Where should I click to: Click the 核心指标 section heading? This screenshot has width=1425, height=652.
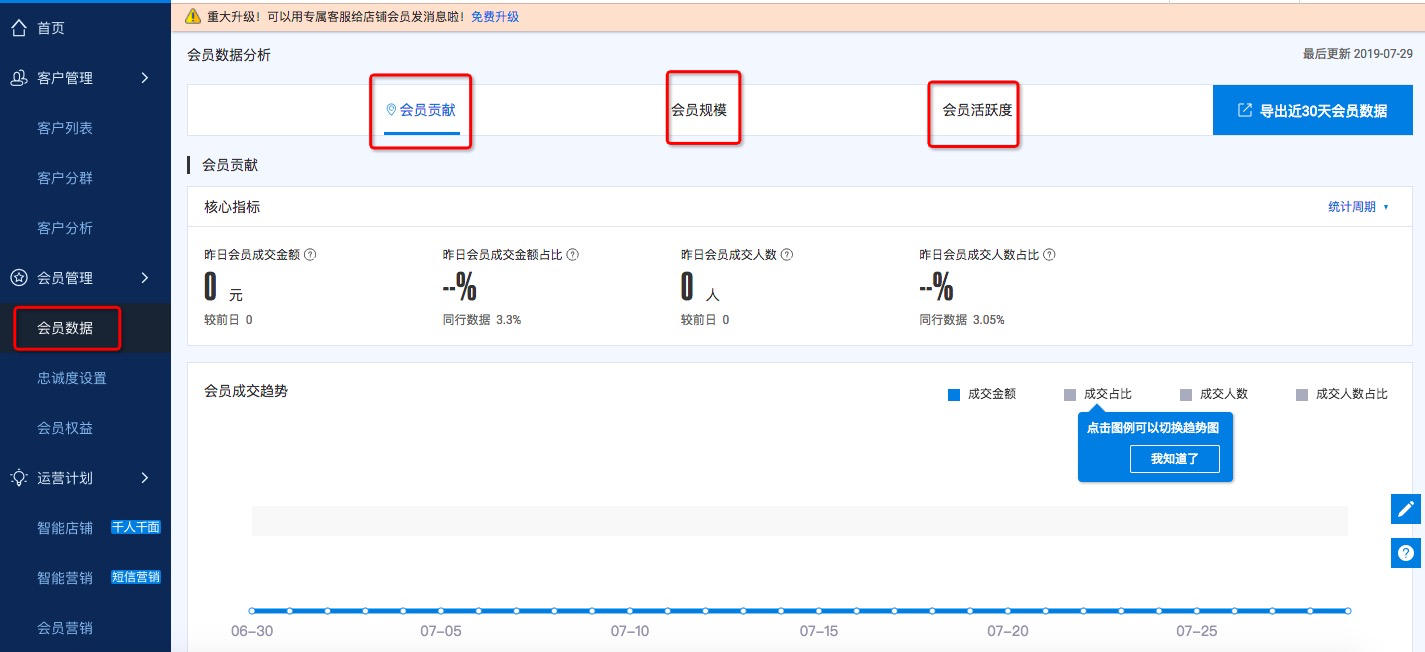[232, 207]
